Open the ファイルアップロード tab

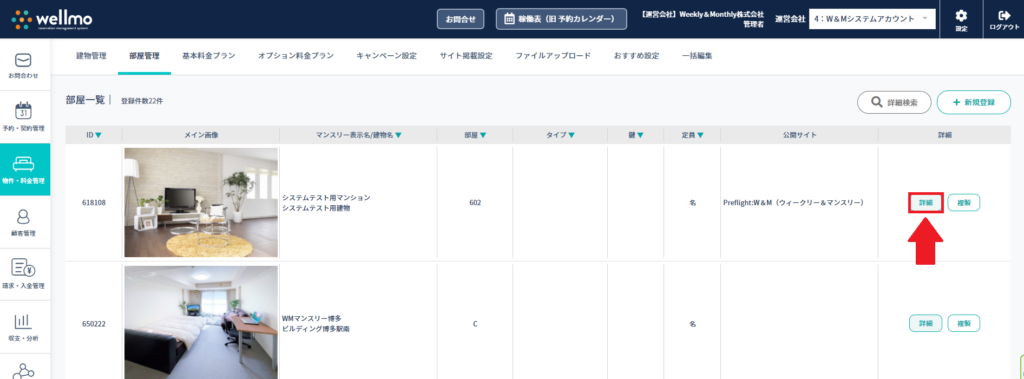coord(553,56)
